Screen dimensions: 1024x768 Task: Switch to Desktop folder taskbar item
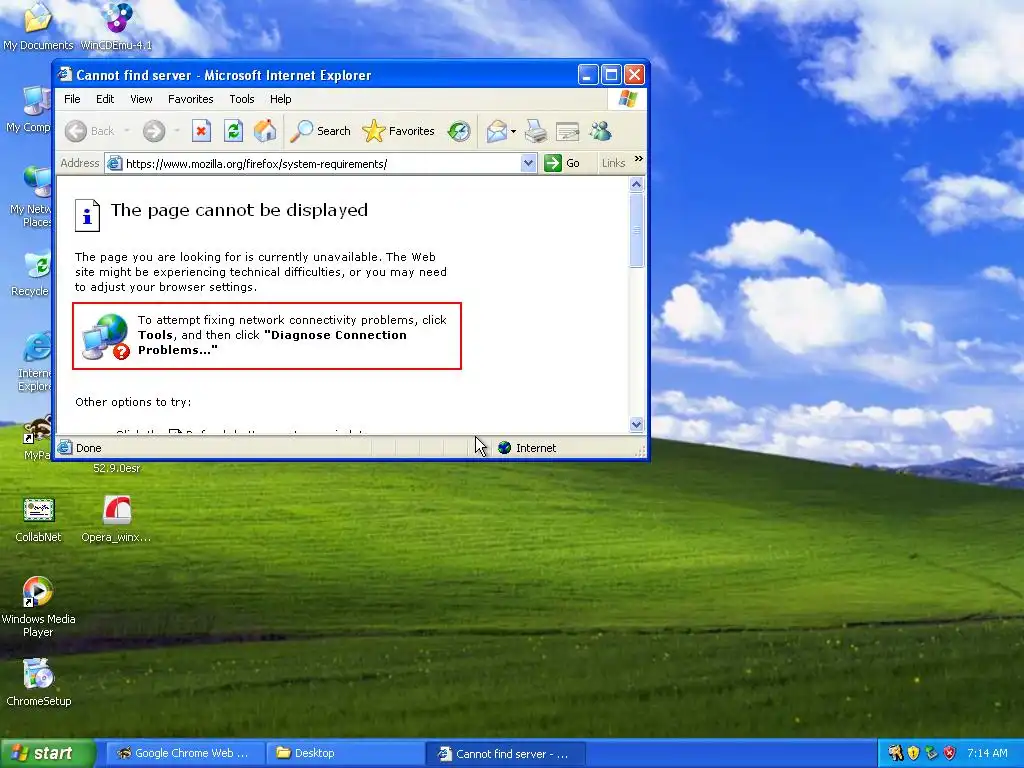345,754
